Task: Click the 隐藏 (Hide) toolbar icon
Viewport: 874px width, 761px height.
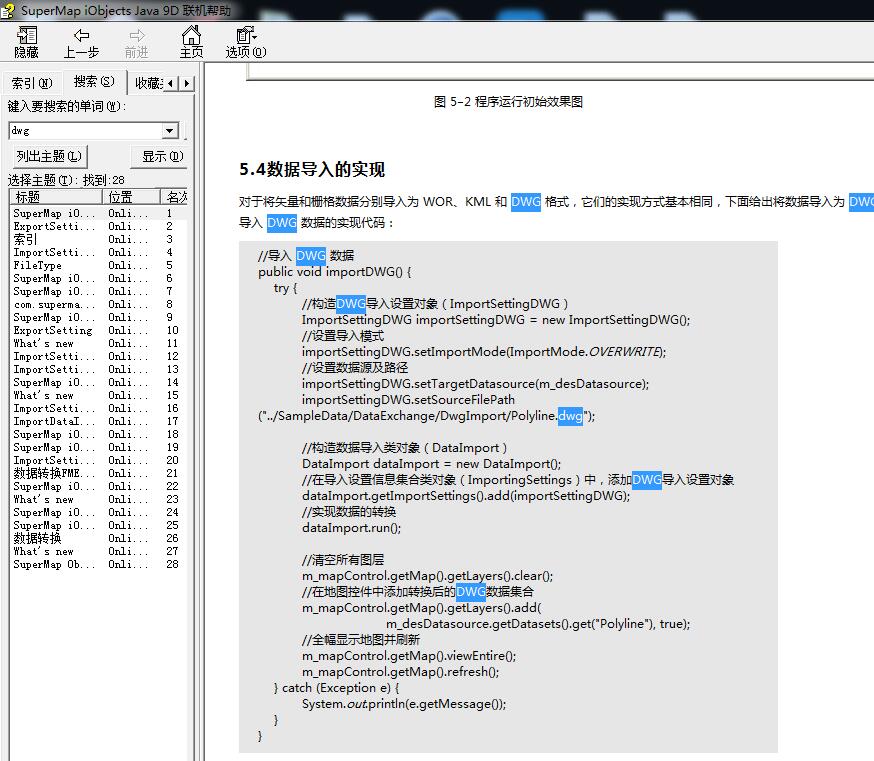Action: click(27, 36)
